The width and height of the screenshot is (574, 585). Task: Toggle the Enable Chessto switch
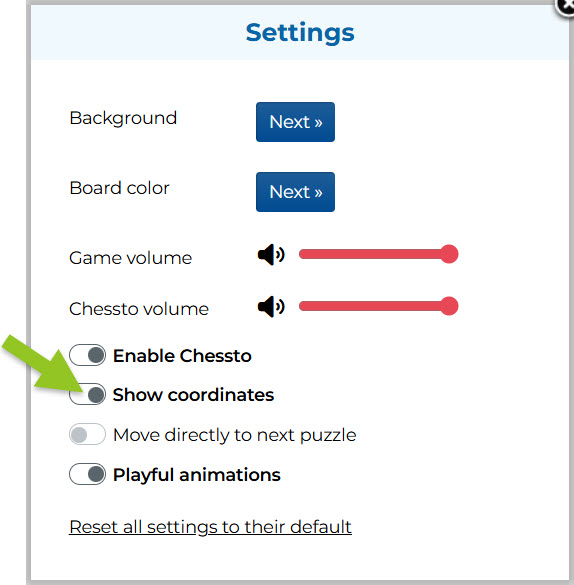[87, 355]
